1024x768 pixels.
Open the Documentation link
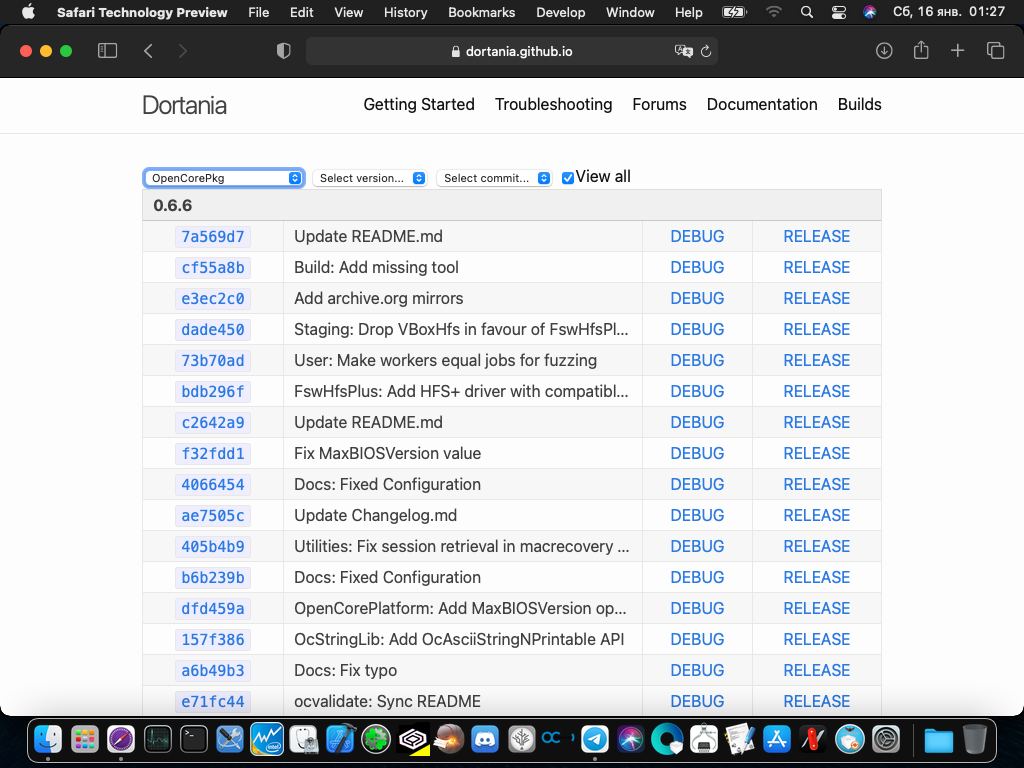pos(761,104)
